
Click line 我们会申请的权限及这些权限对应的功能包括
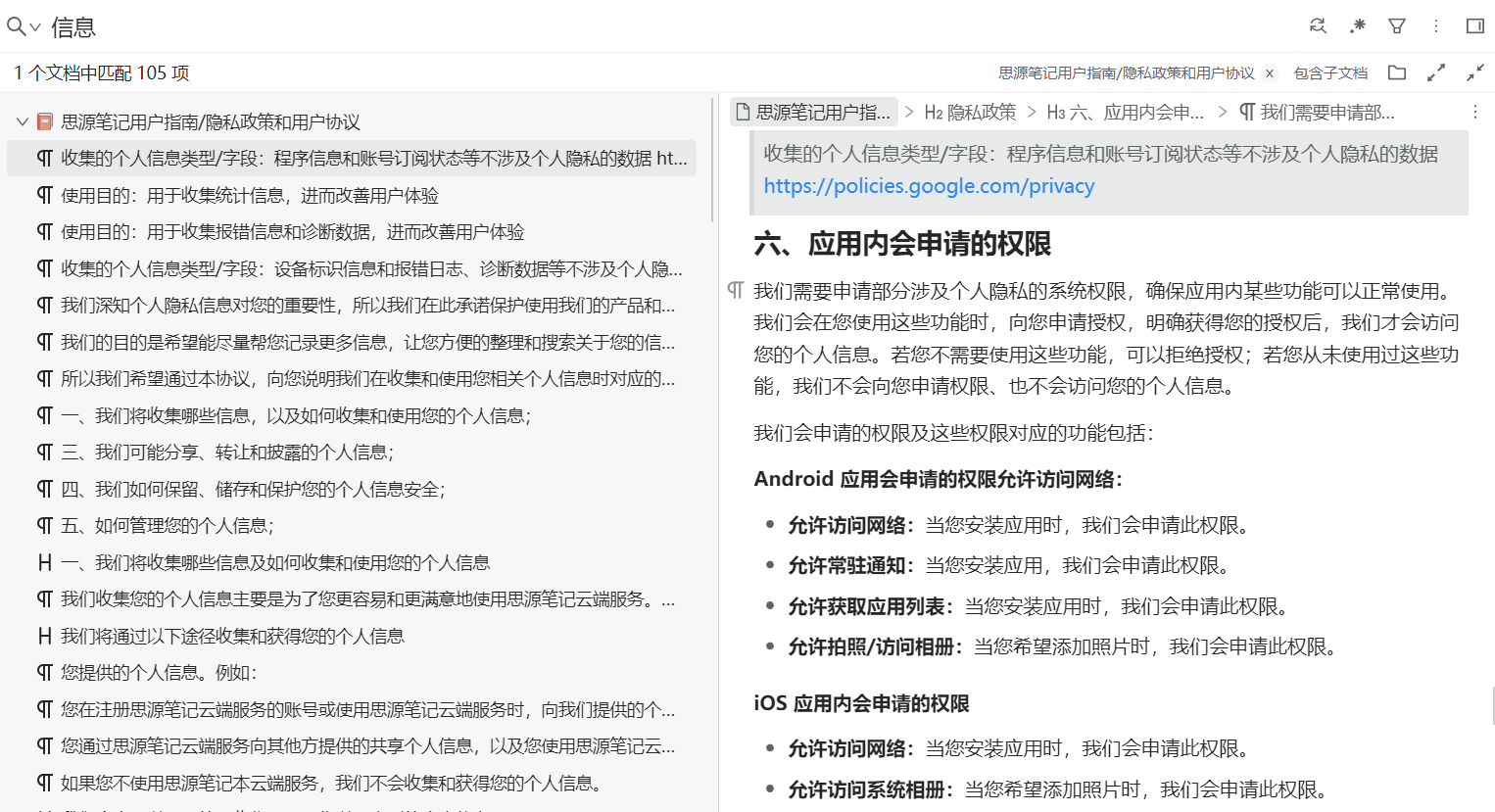point(953,433)
